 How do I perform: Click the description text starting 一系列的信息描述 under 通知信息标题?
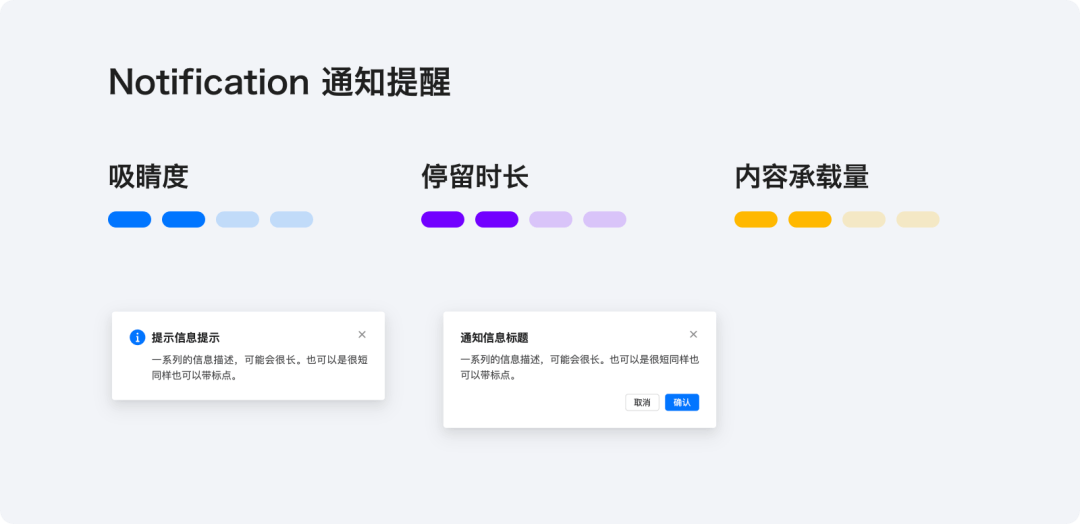(580, 368)
